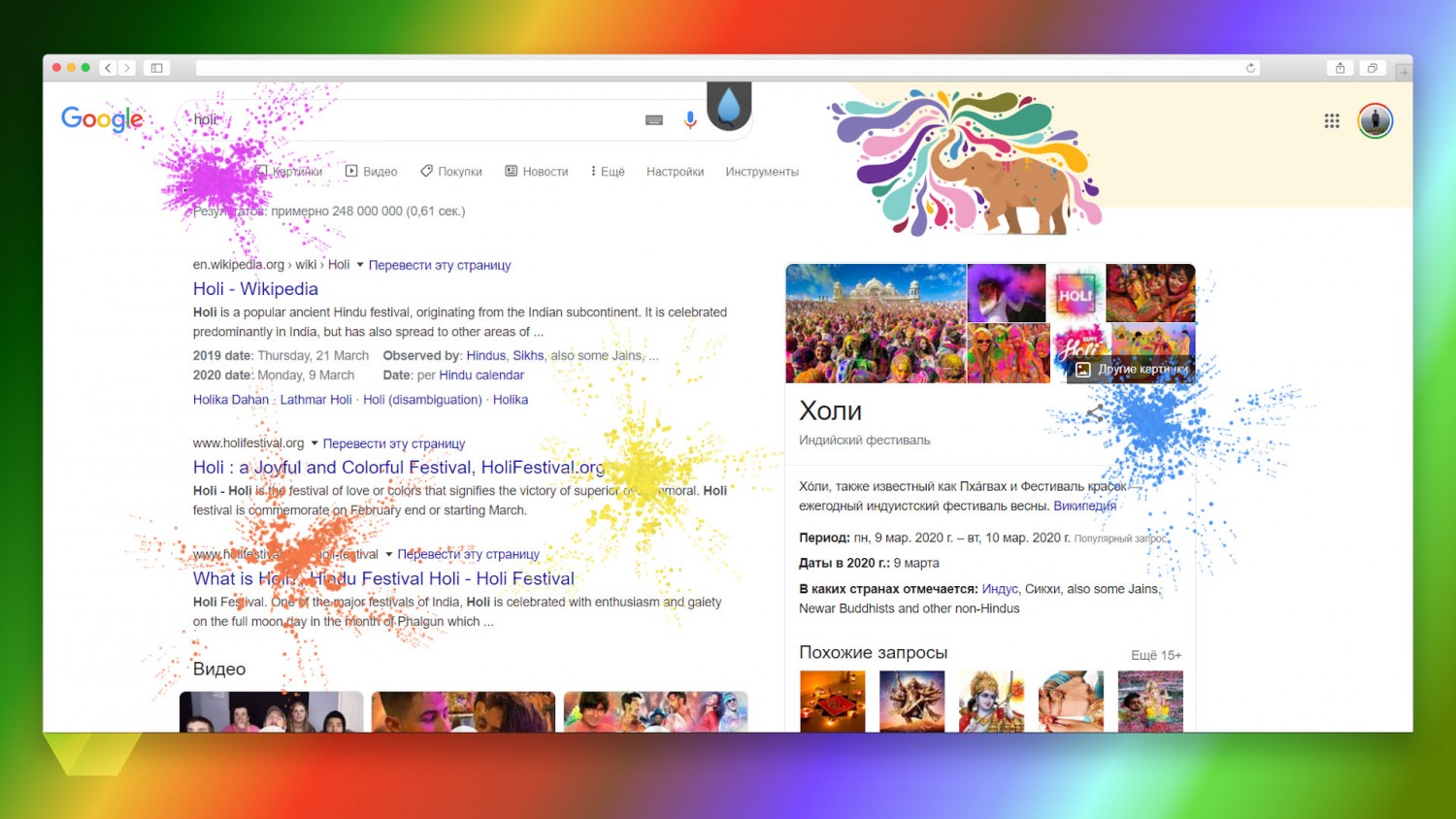Open the fourth related search thumbnail
This screenshot has width=1456, height=819.
coord(1071,701)
